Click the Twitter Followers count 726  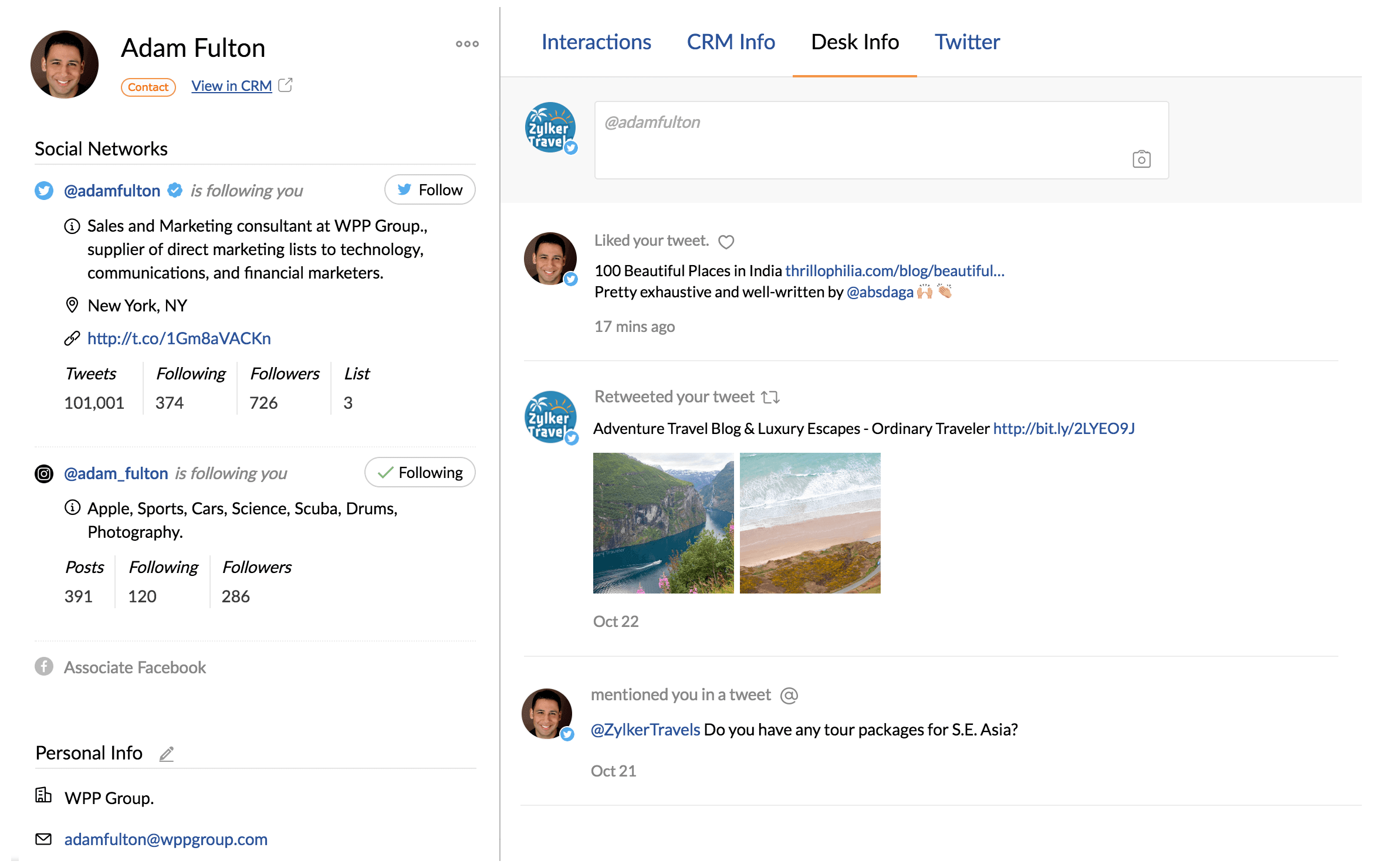coord(263,403)
